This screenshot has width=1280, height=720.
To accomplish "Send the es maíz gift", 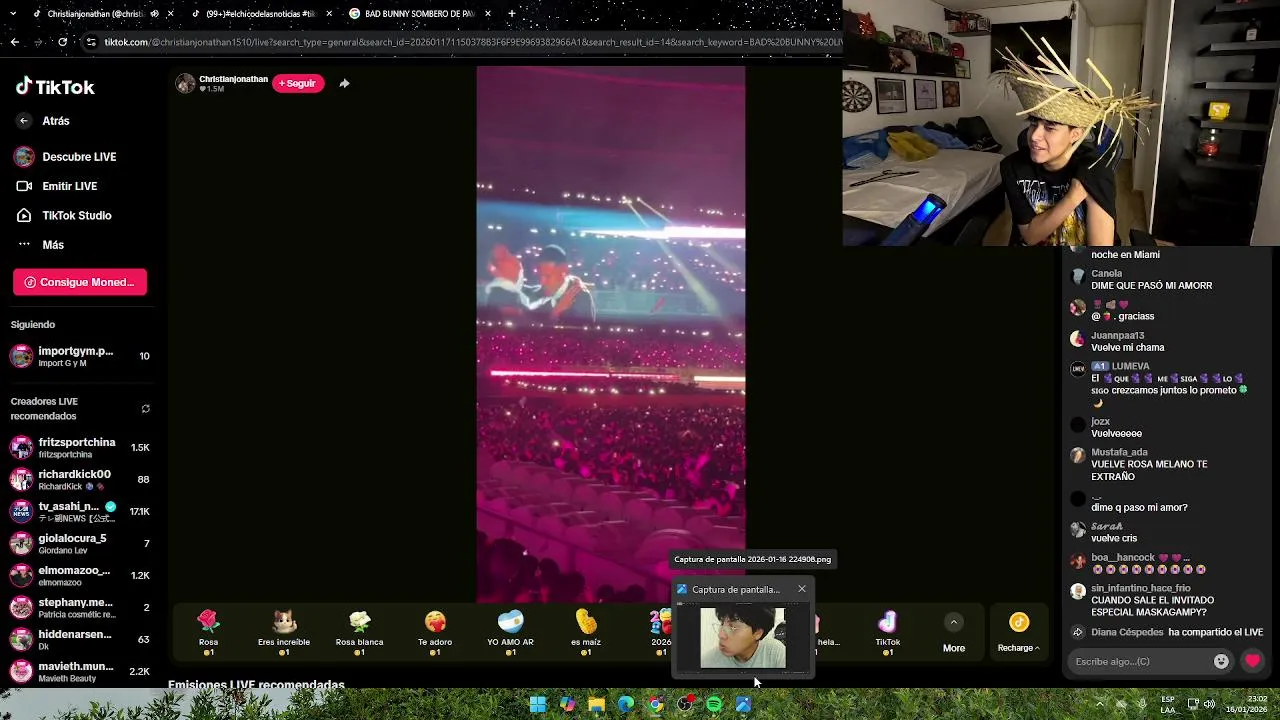I will pyautogui.click(x=586, y=632).
